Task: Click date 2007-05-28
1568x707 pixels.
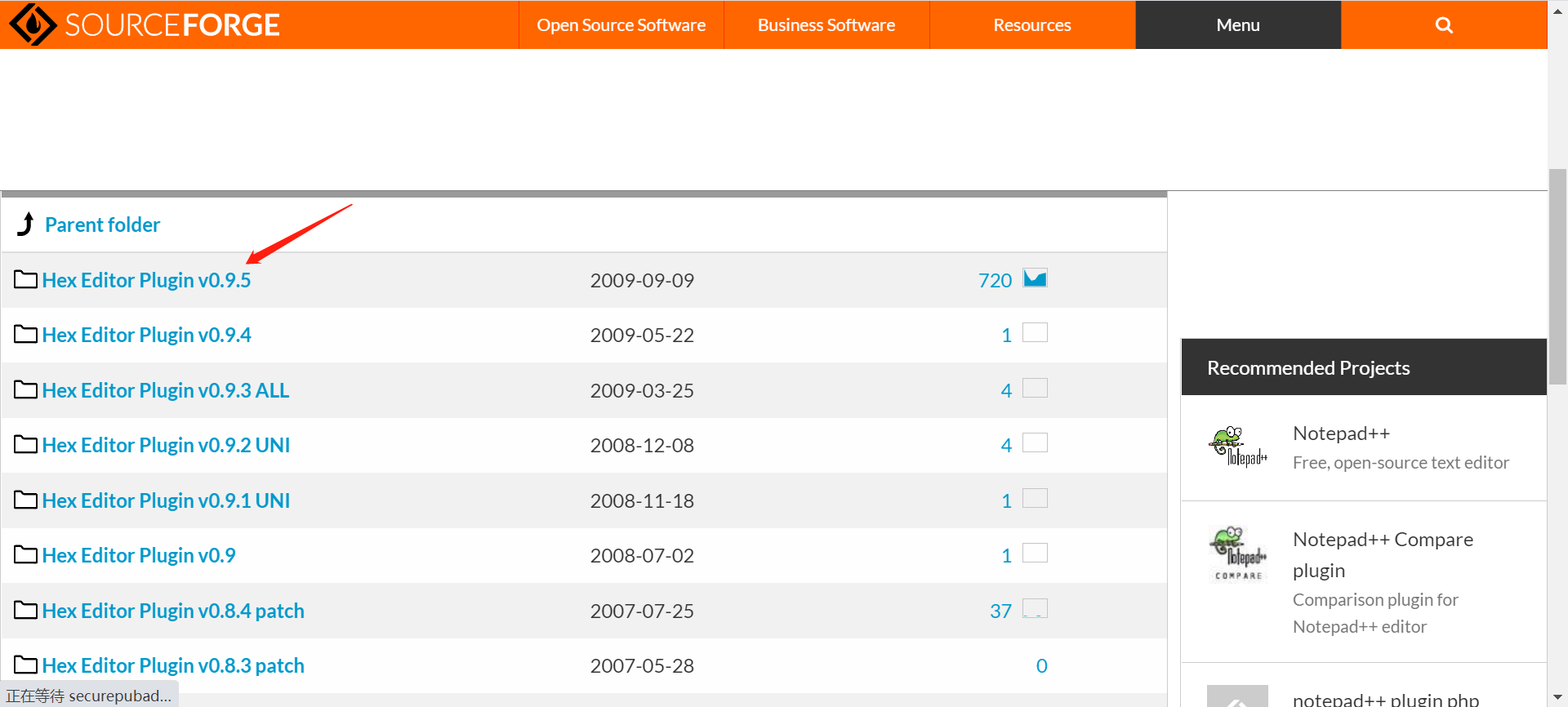Action: click(642, 665)
